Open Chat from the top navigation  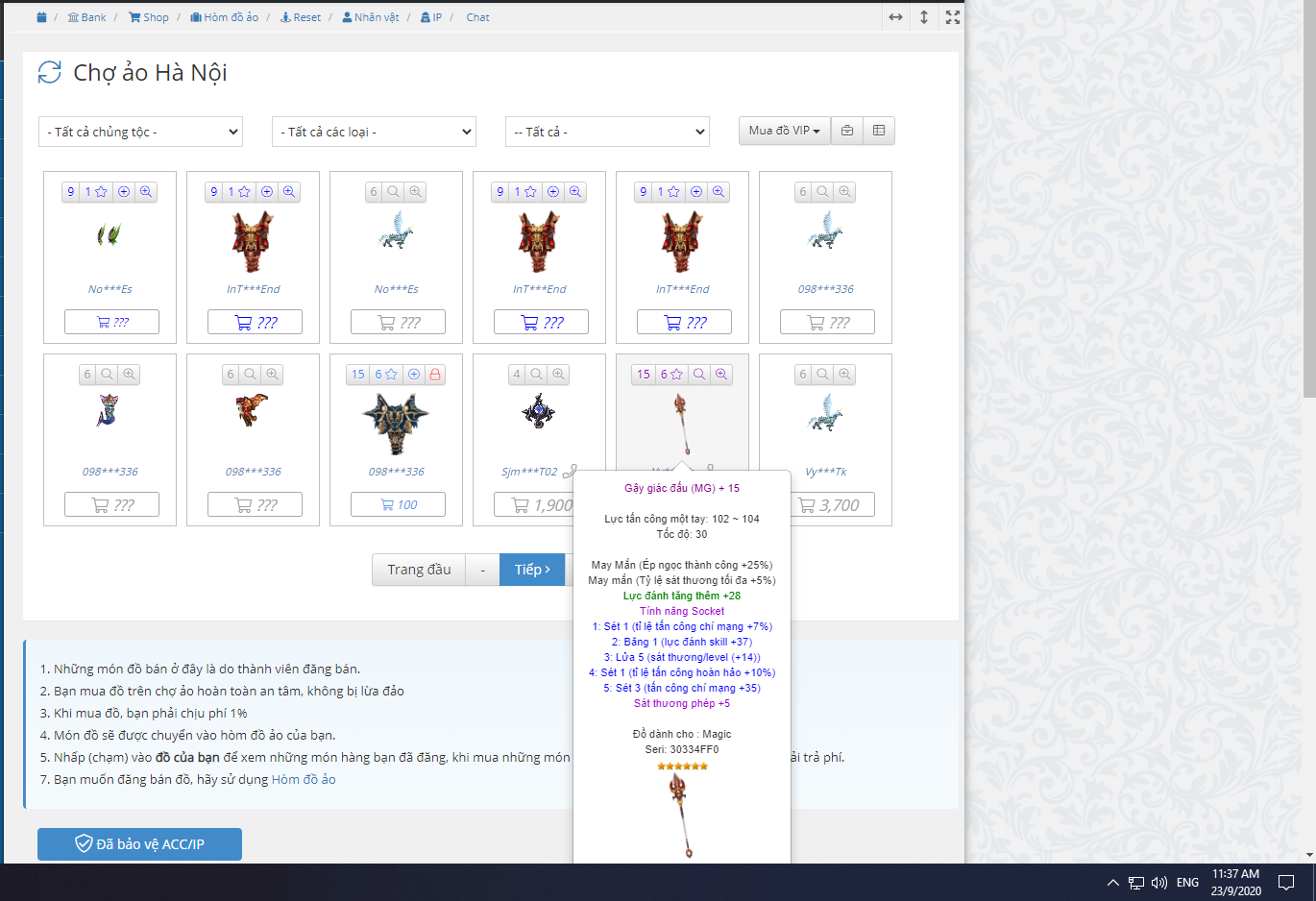pyautogui.click(x=477, y=17)
